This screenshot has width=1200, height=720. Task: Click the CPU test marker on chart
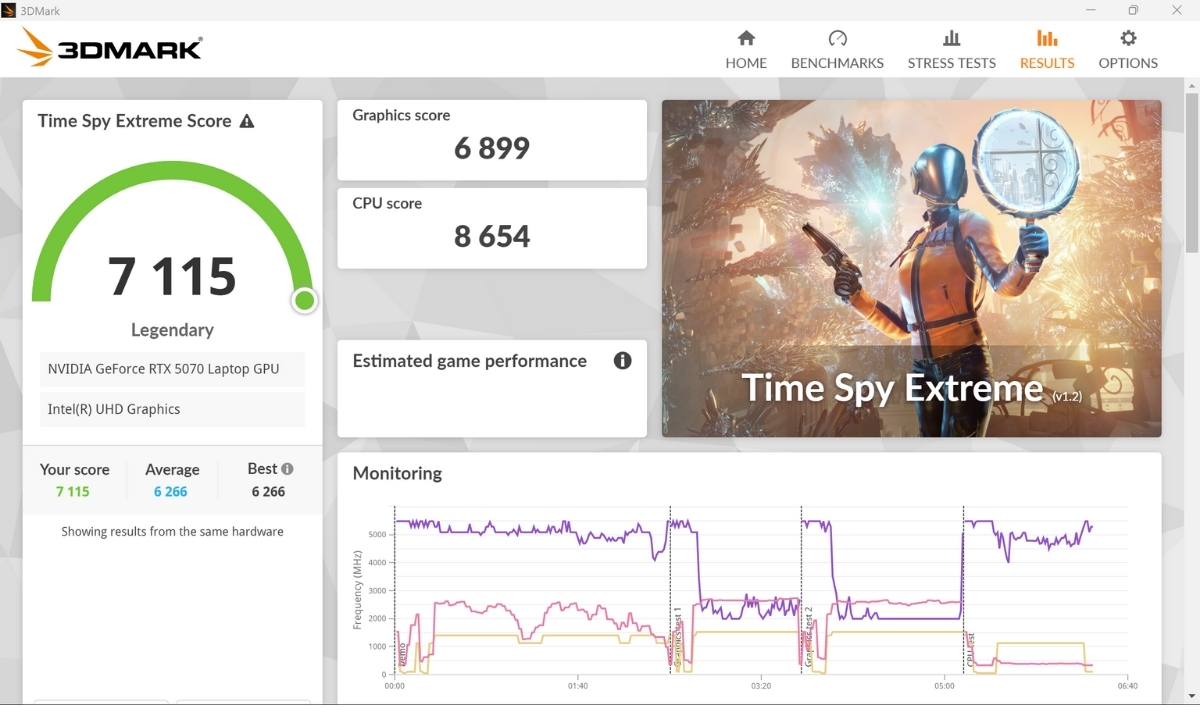click(970, 649)
